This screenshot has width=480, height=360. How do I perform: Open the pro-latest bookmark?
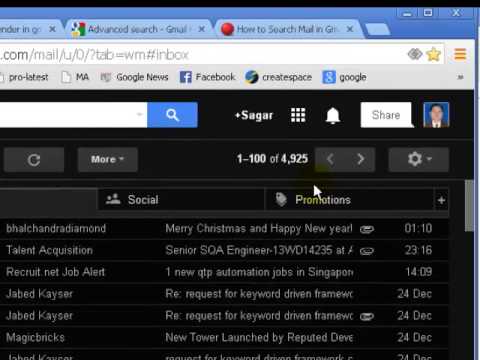[x=24, y=77]
